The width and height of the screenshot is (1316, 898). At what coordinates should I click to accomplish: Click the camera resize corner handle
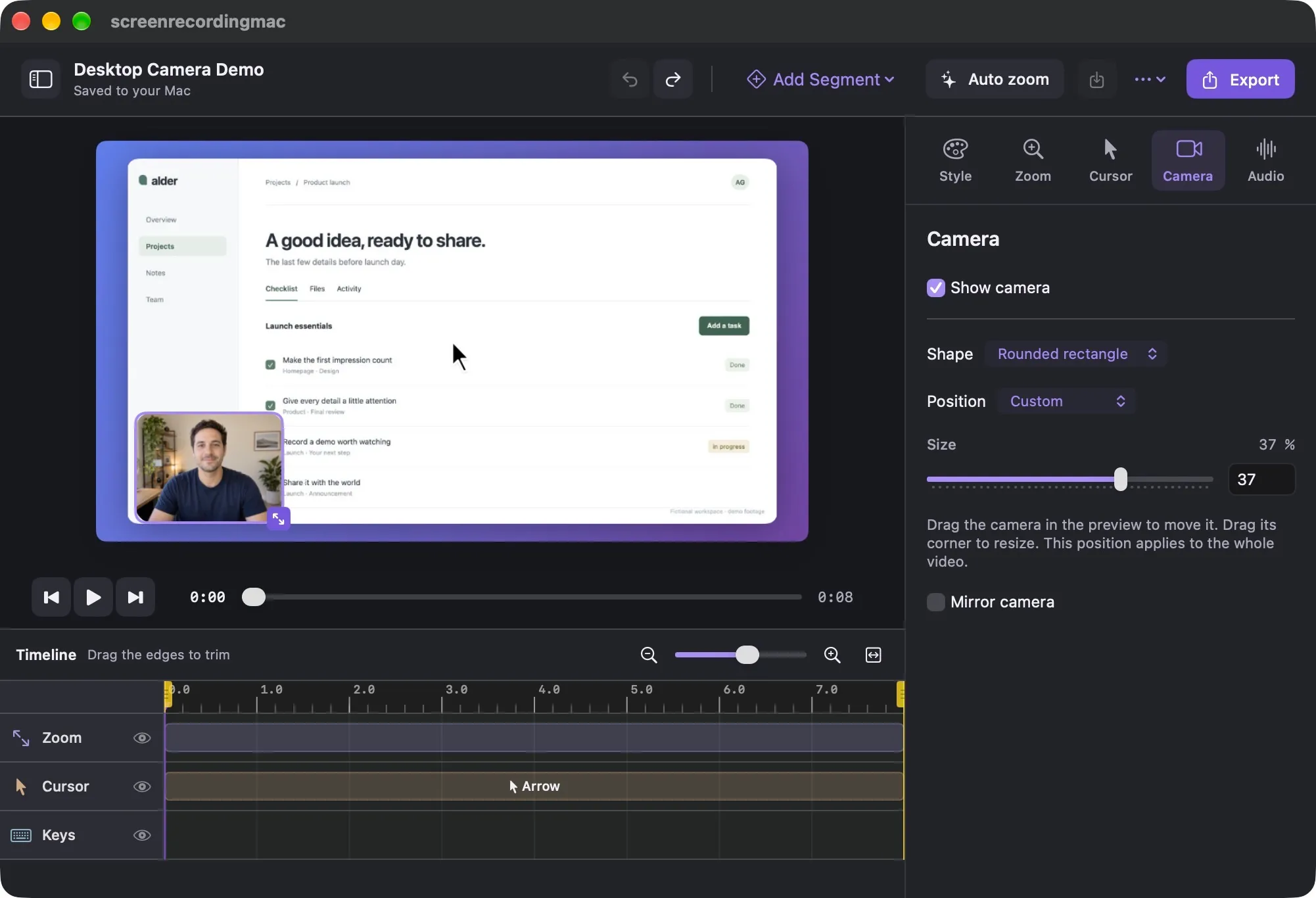click(x=279, y=519)
